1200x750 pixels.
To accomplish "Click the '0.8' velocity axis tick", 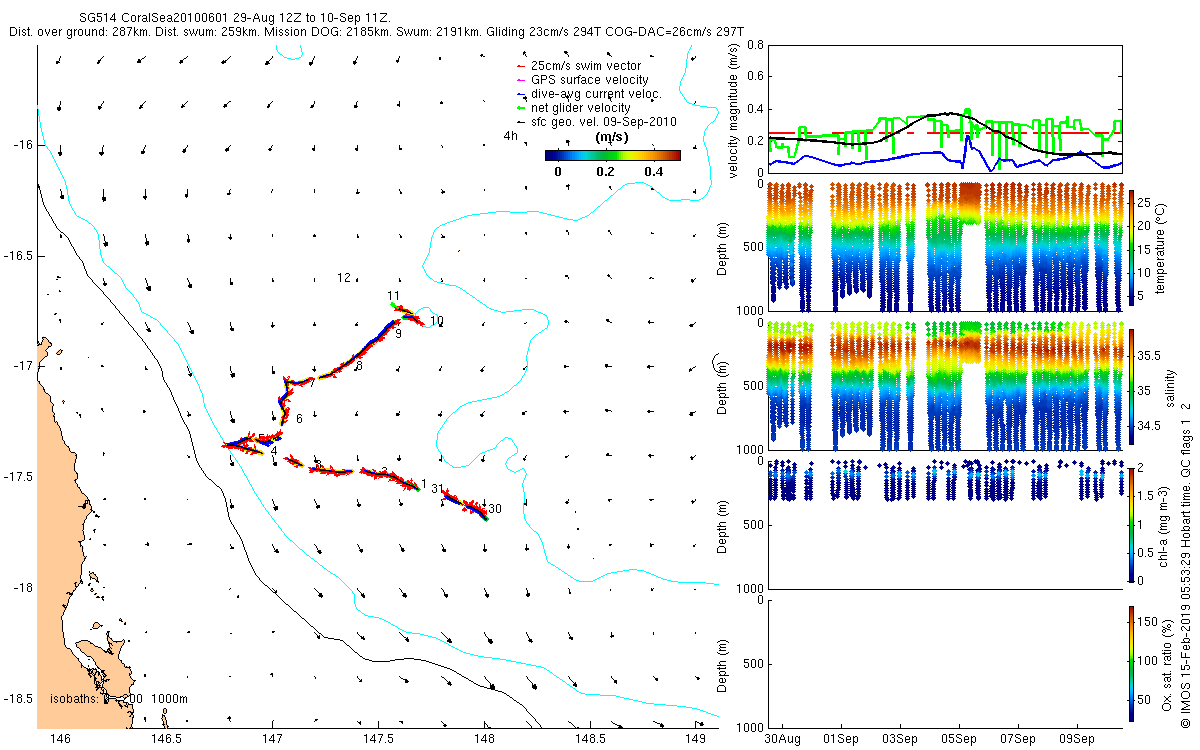I will [x=754, y=45].
